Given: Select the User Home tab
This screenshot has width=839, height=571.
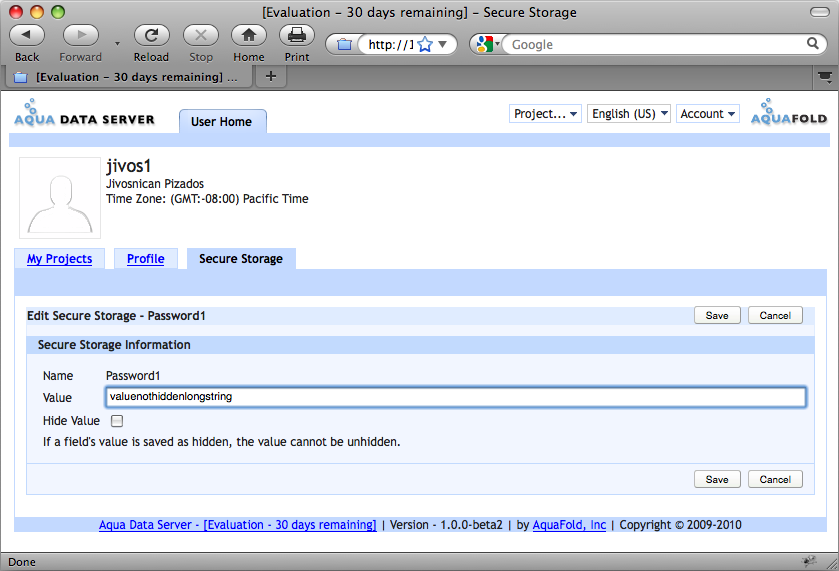Looking at the screenshot, I should [223, 121].
